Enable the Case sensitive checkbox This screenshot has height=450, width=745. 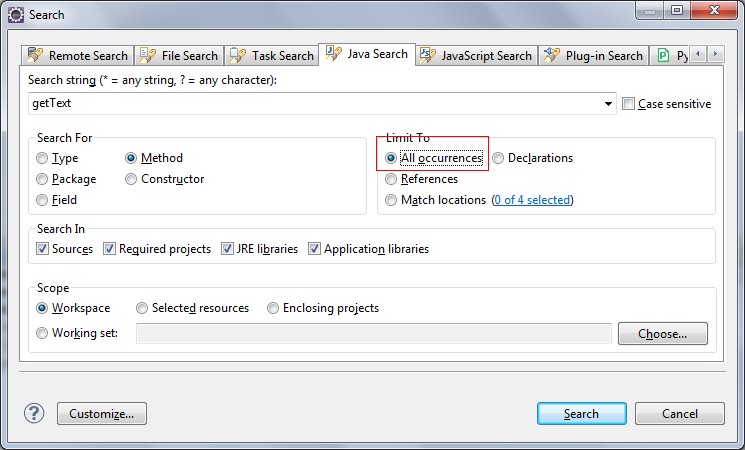coord(628,104)
